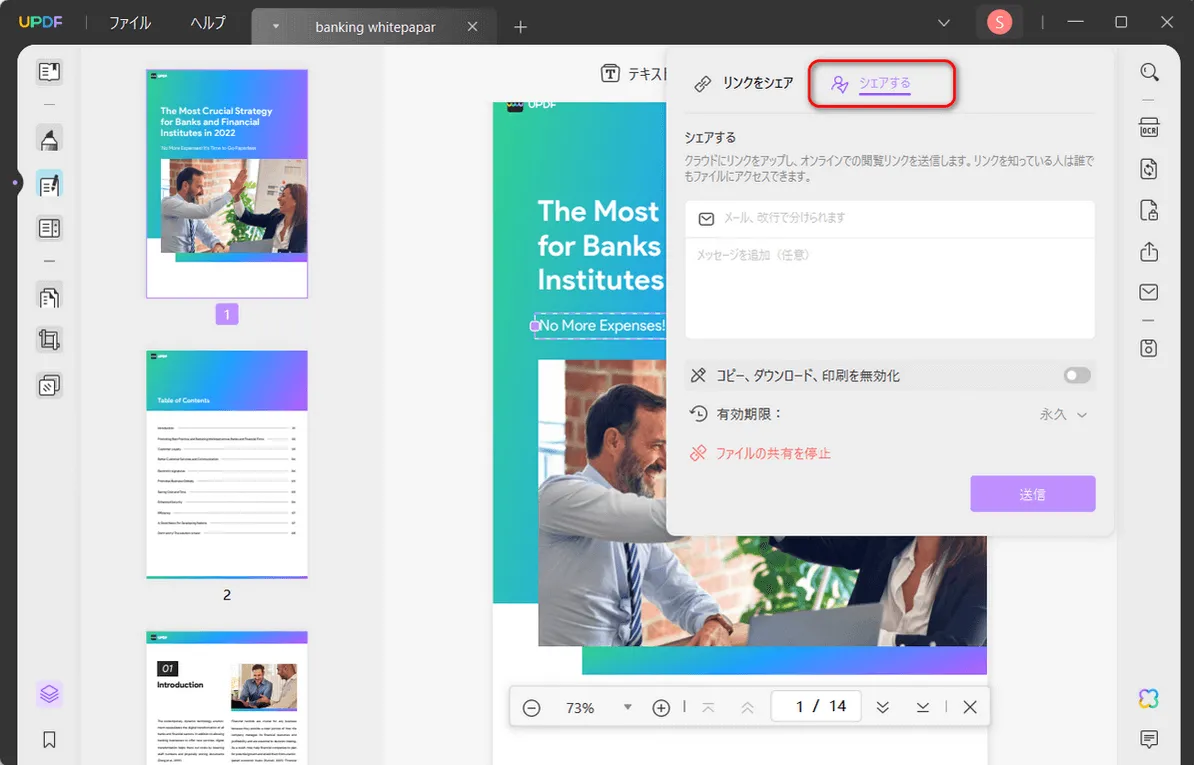This screenshot has width=1194, height=765.
Task: Zoom out with the minus icon
Action: click(x=532, y=708)
